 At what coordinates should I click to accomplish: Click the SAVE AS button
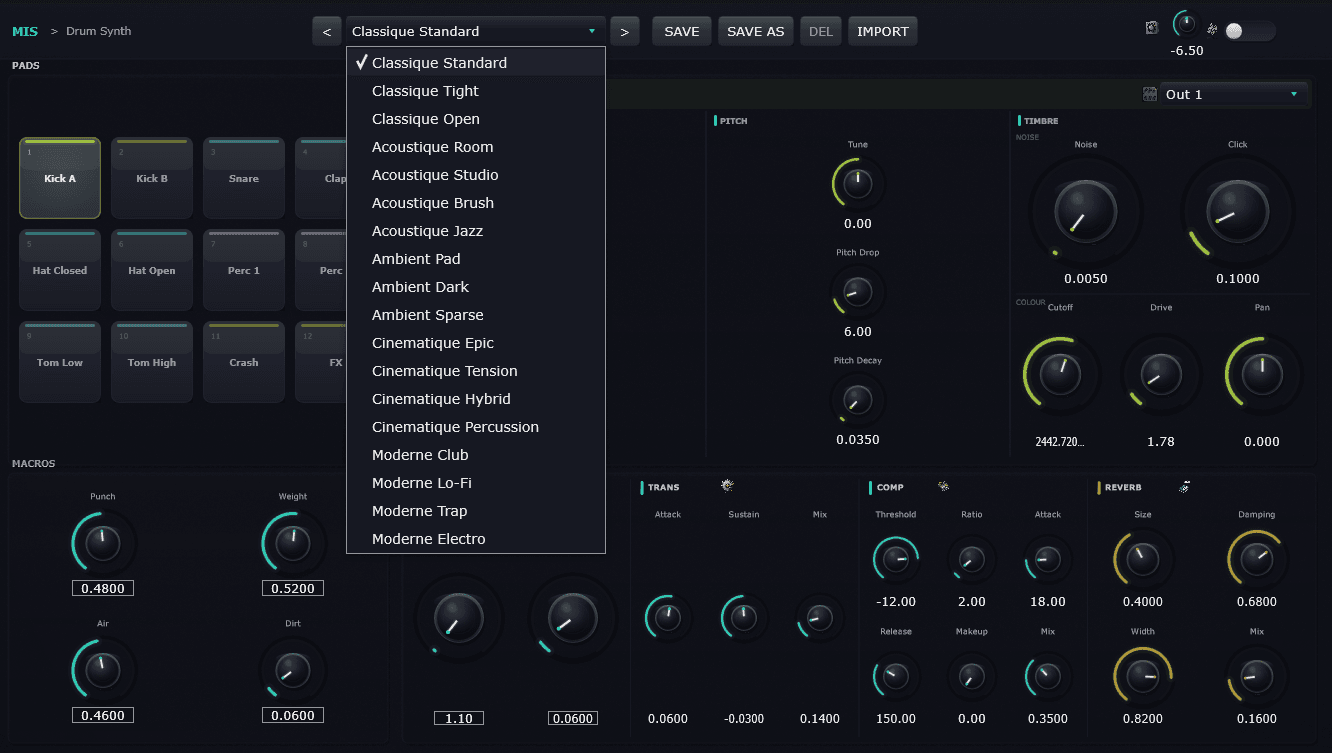point(755,31)
